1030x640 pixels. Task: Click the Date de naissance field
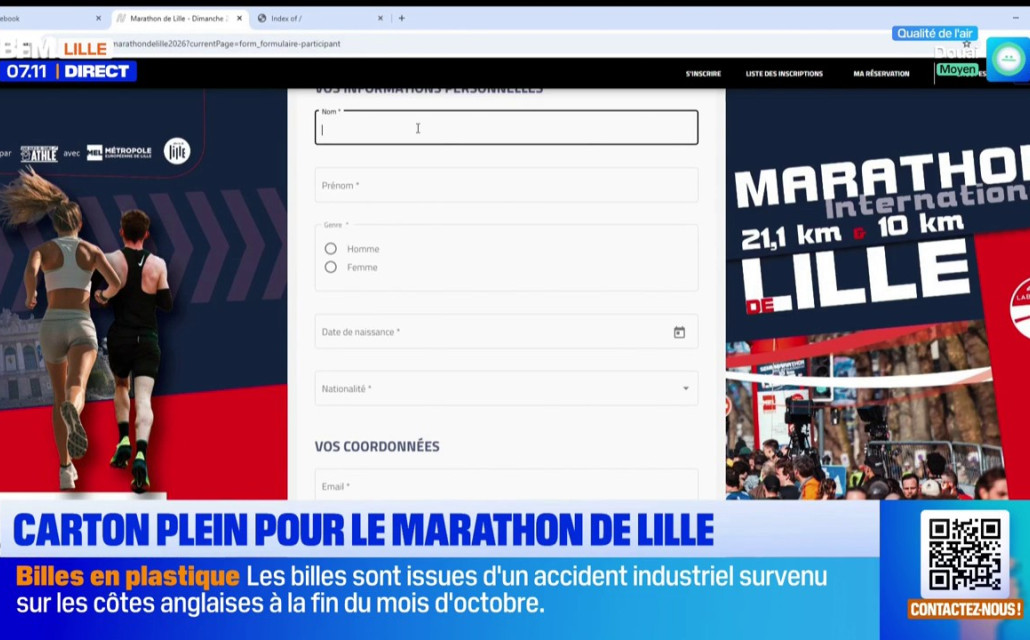pos(490,332)
